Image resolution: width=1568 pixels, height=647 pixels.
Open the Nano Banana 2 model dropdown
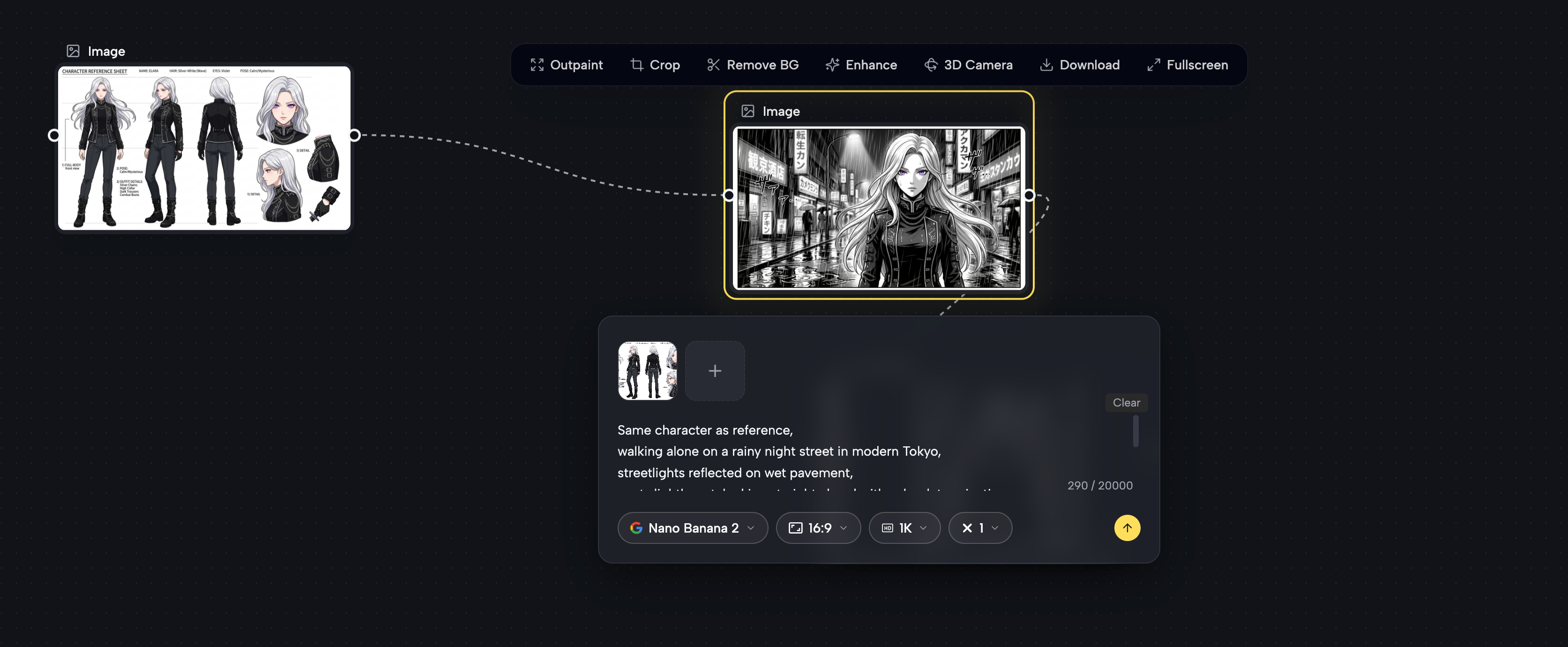point(692,527)
